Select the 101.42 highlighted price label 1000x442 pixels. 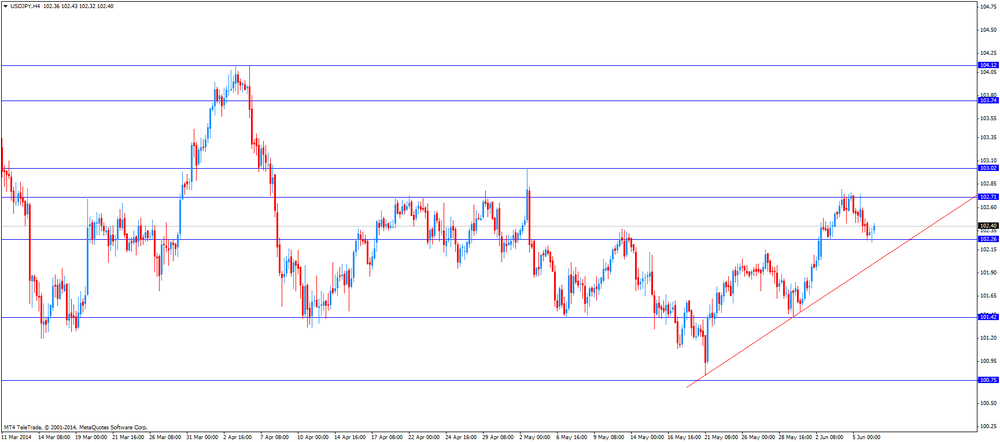(987, 316)
